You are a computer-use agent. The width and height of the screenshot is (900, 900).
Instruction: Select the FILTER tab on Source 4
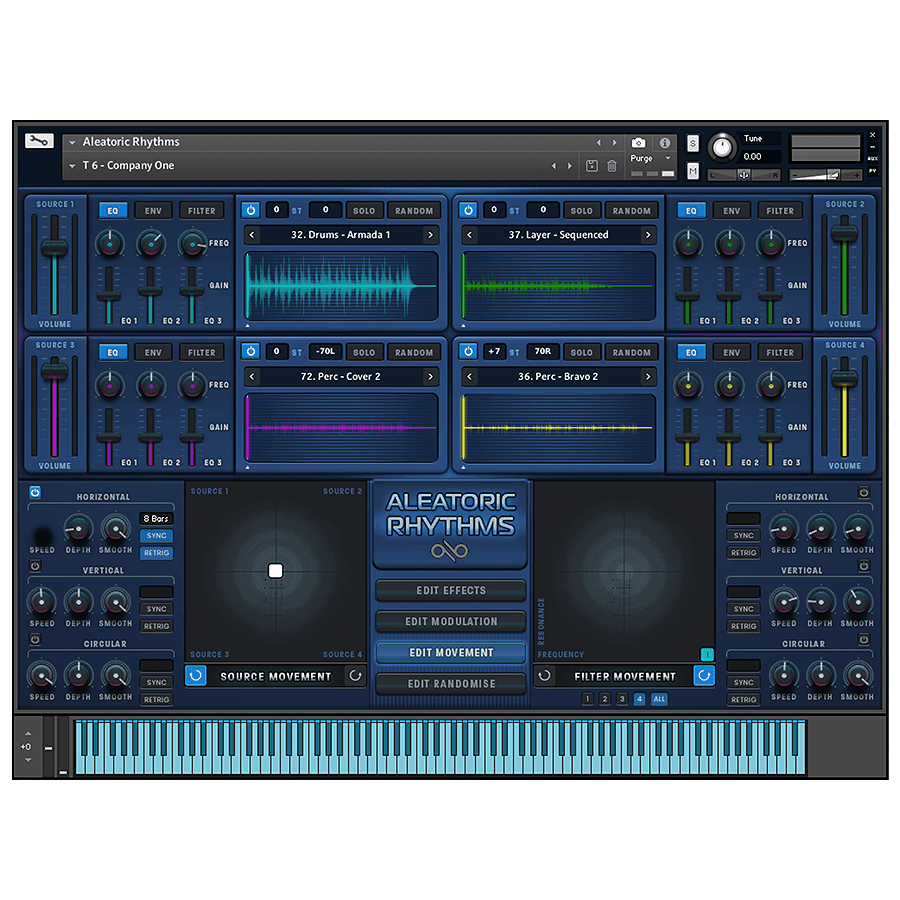(x=780, y=352)
